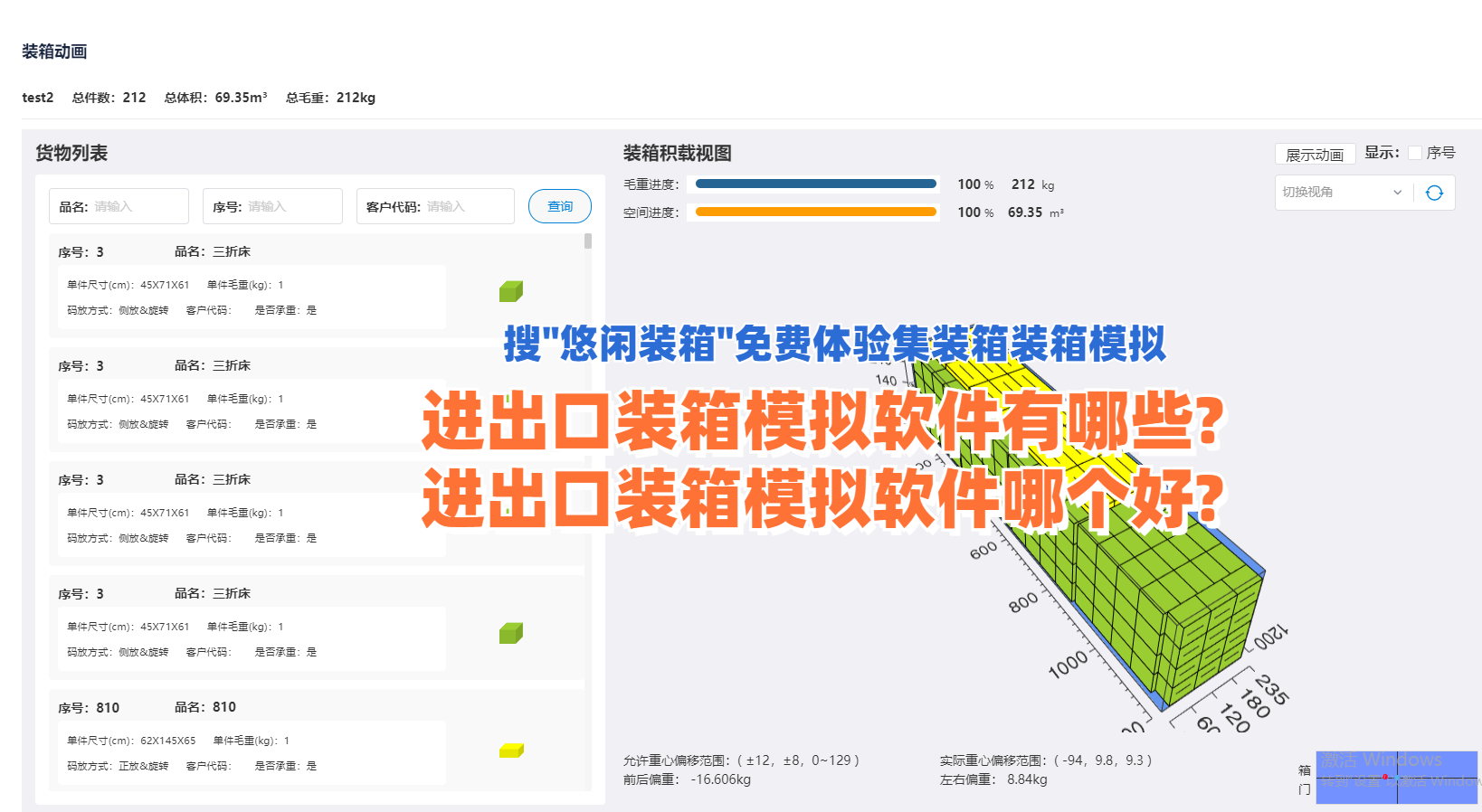Click the refresh view icon beside 切换视角
This screenshot has width=1482, height=812.
tap(1434, 193)
